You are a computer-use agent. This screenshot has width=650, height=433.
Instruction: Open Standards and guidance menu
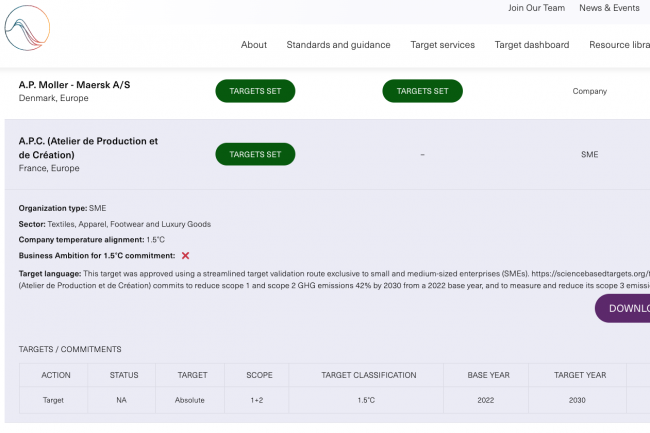338,45
